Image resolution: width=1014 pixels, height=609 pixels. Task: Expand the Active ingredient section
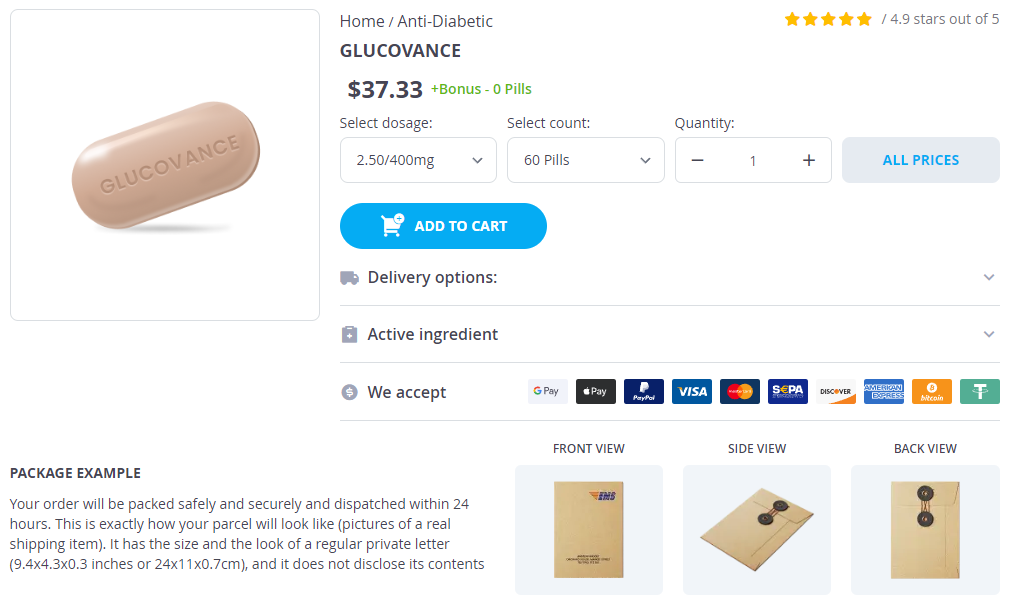[x=669, y=334]
